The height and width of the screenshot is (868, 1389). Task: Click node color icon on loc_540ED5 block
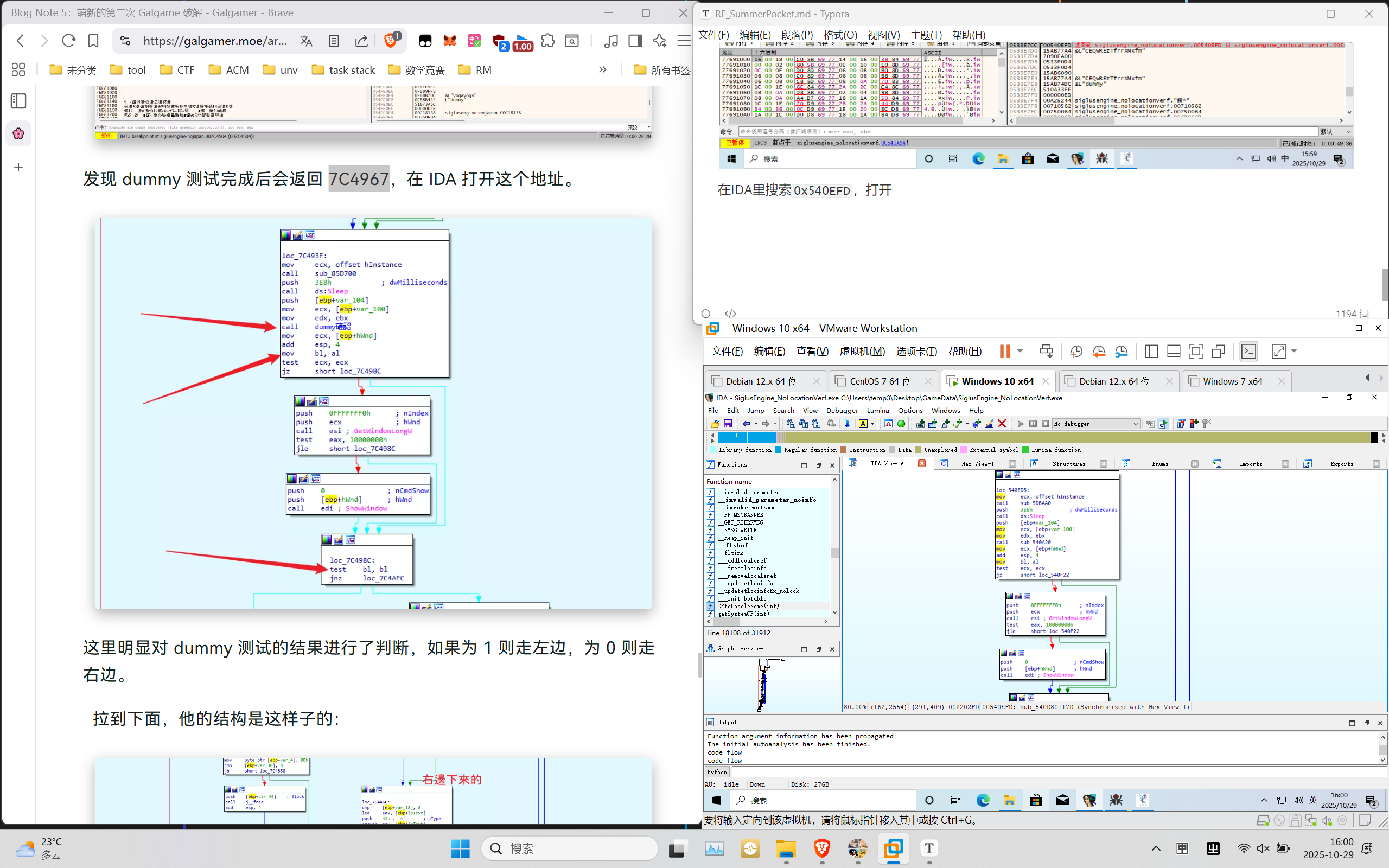(999, 475)
